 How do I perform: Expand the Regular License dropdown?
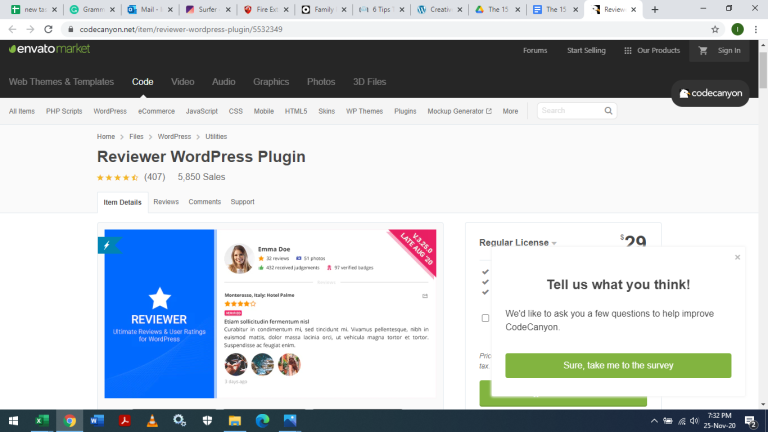[x=518, y=242]
